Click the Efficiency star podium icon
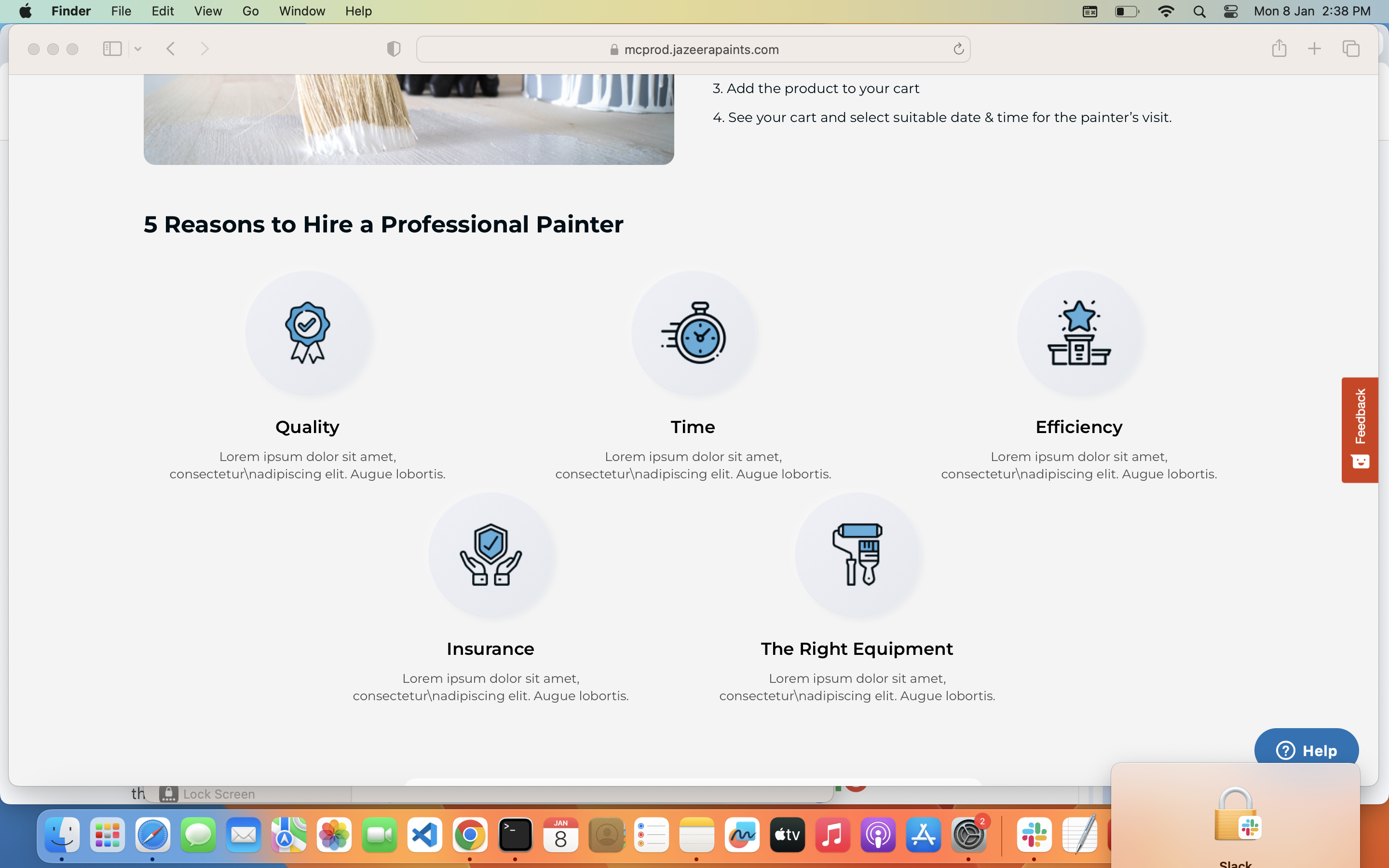This screenshot has width=1389, height=868. point(1079,332)
